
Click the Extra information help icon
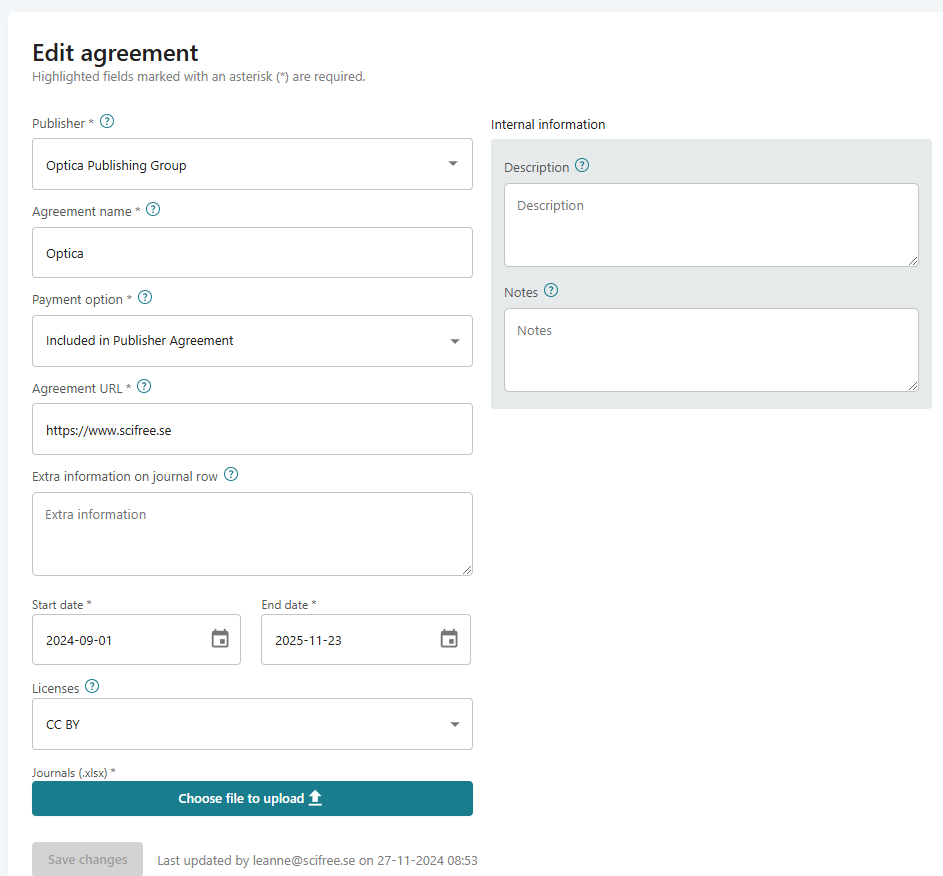231,474
